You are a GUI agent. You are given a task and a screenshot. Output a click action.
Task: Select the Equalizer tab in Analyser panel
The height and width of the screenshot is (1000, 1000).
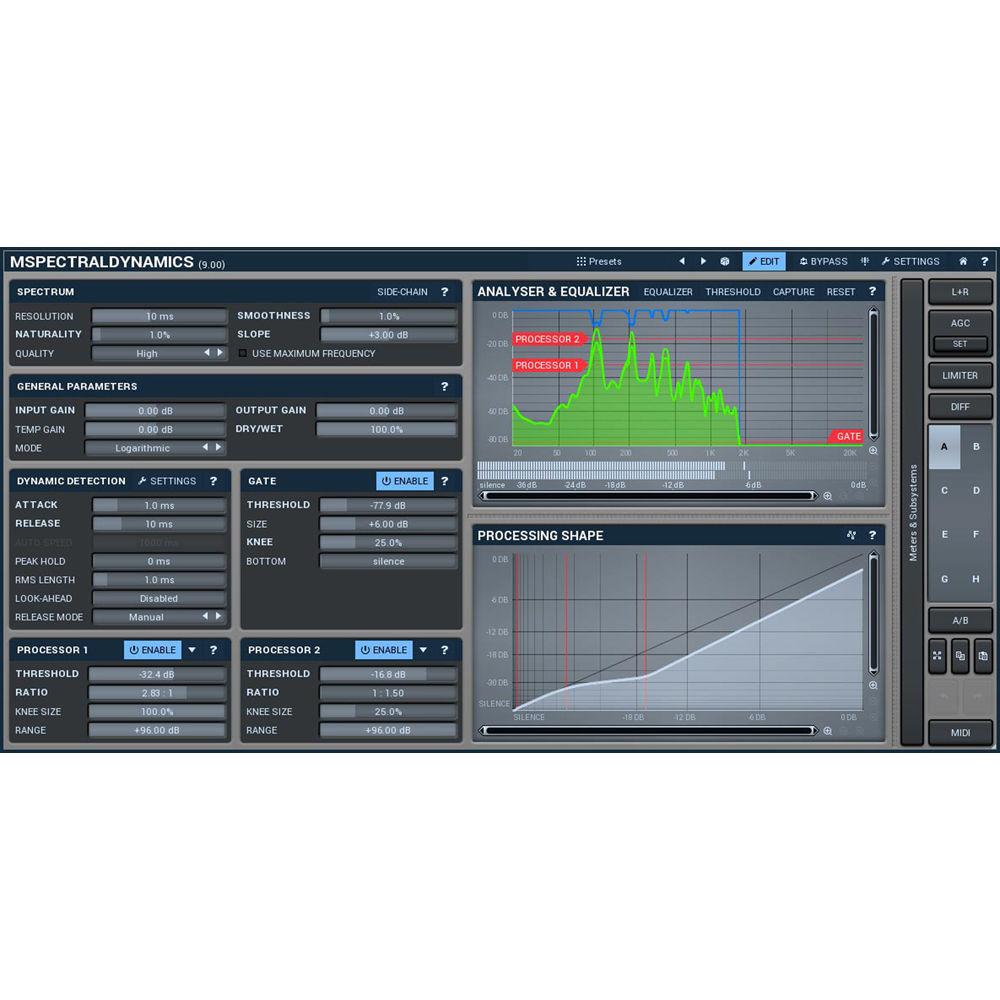pos(668,291)
